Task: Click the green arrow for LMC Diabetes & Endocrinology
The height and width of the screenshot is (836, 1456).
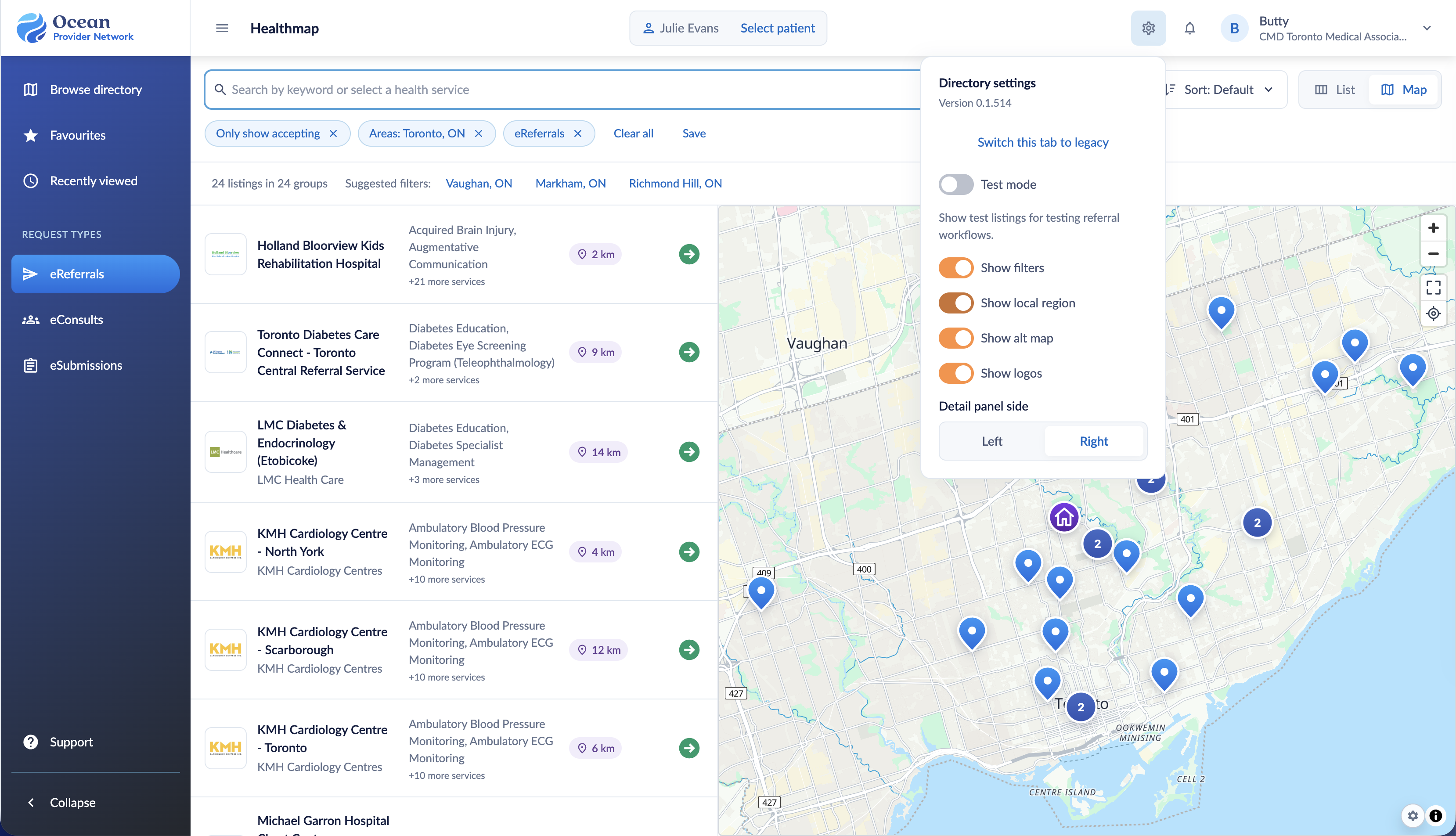Action: (x=689, y=452)
